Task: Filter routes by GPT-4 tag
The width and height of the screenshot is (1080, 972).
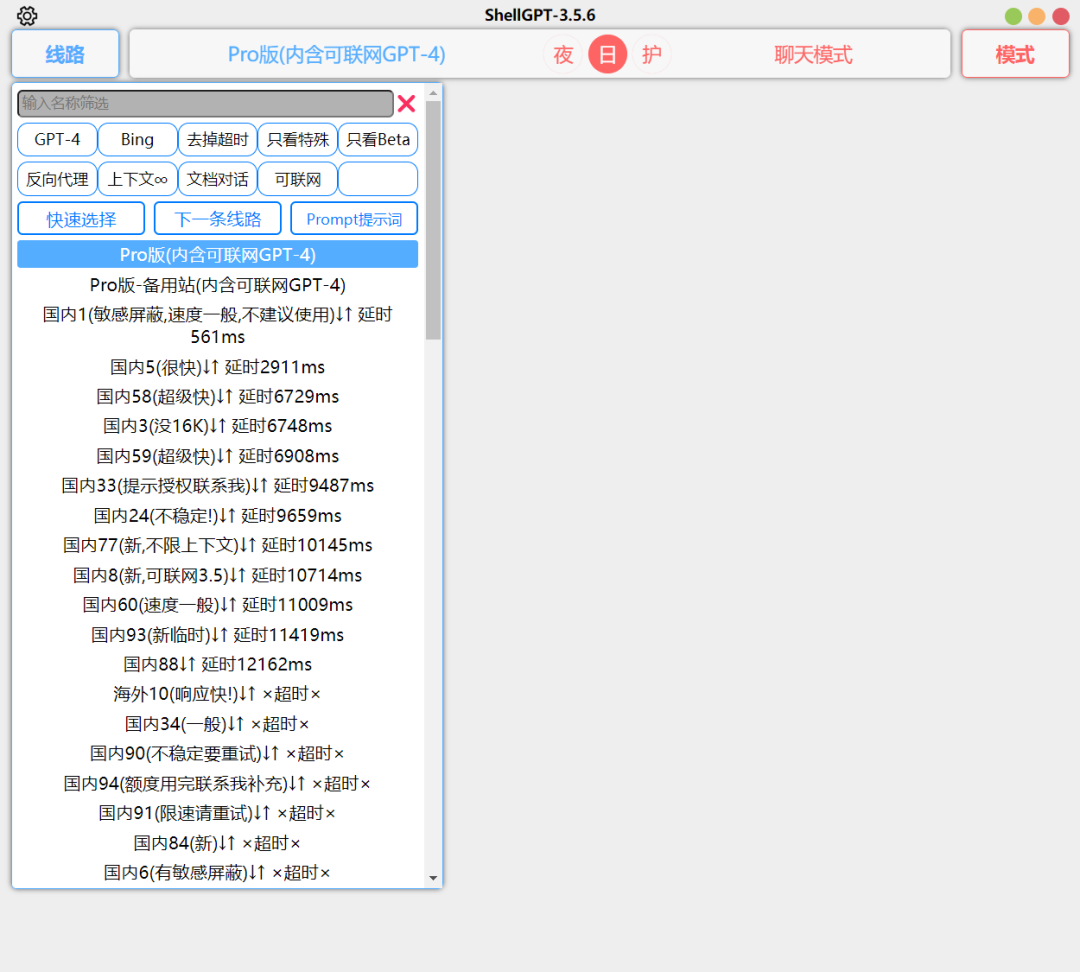Action: (x=57, y=140)
